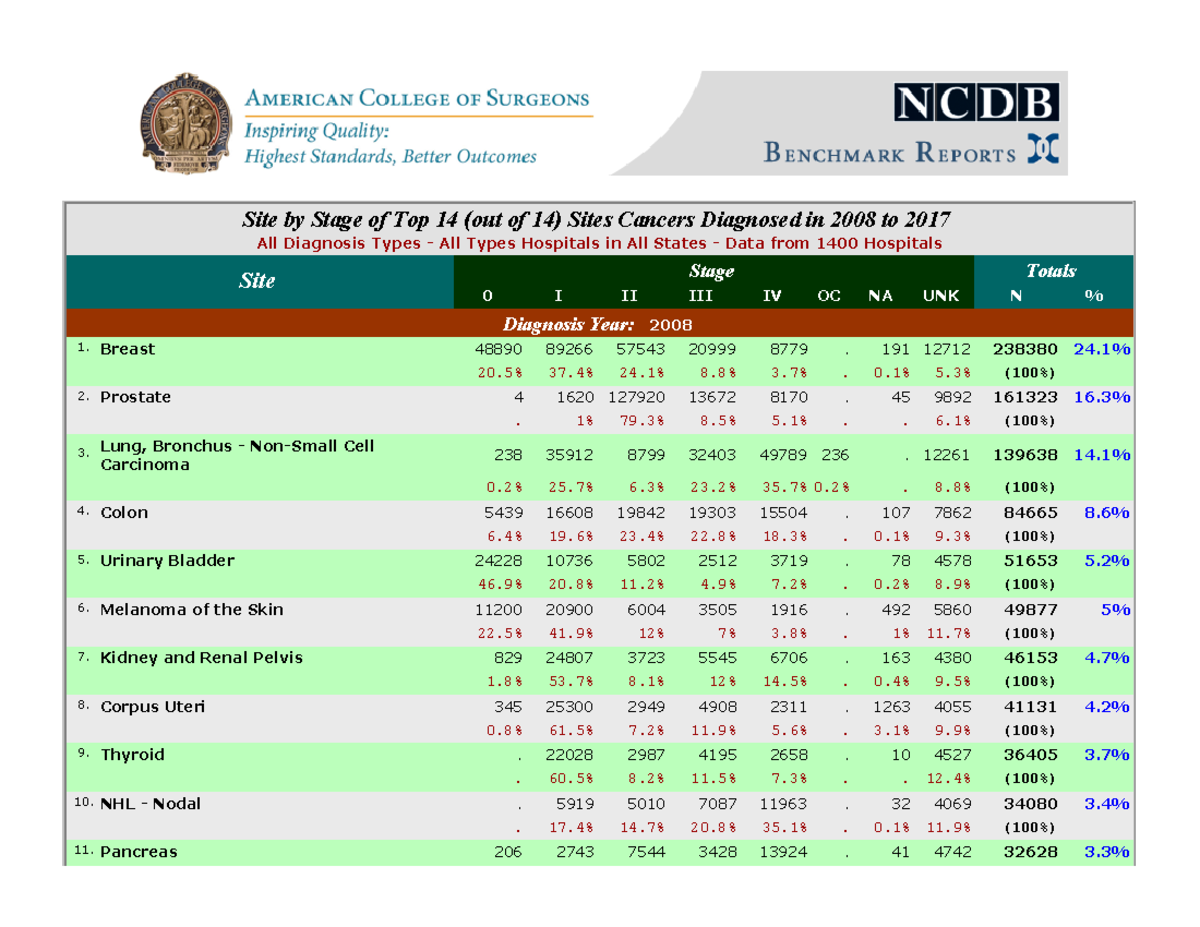1200x927 pixels.
Task: Click the Urinary Bladder stage 0 value 24228
Action: tap(500, 560)
